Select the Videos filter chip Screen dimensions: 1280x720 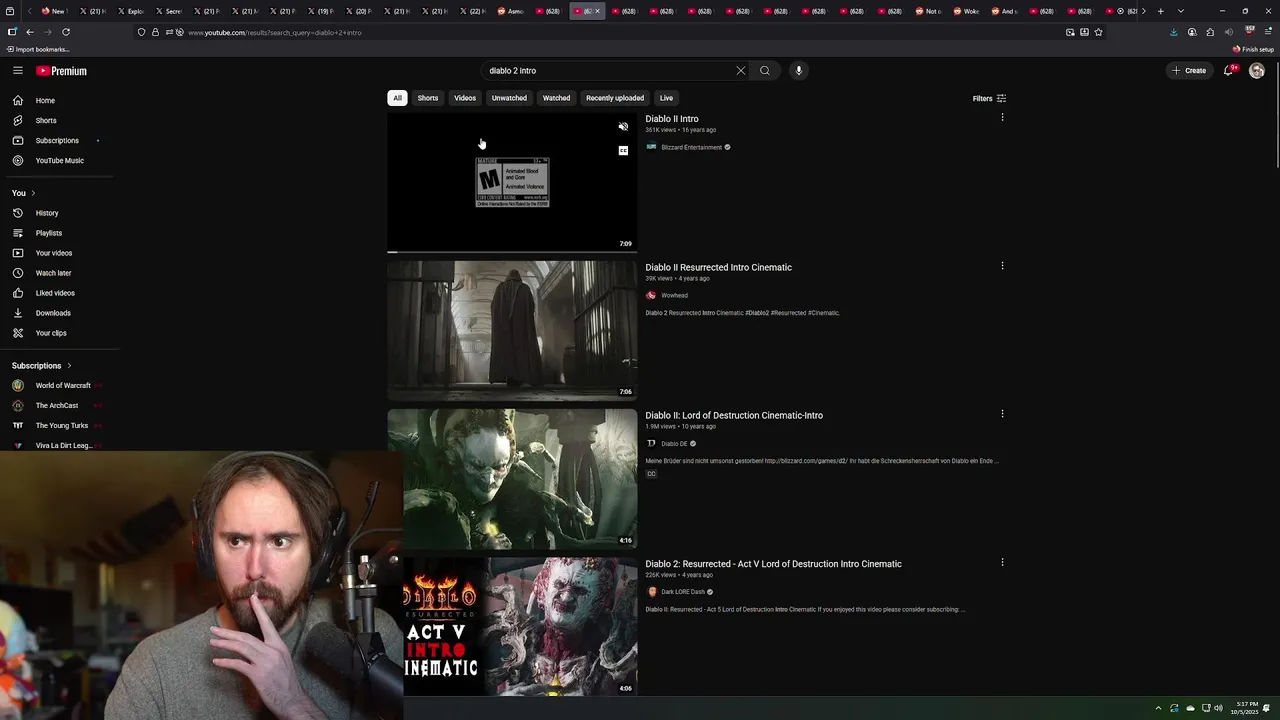point(465,98)
